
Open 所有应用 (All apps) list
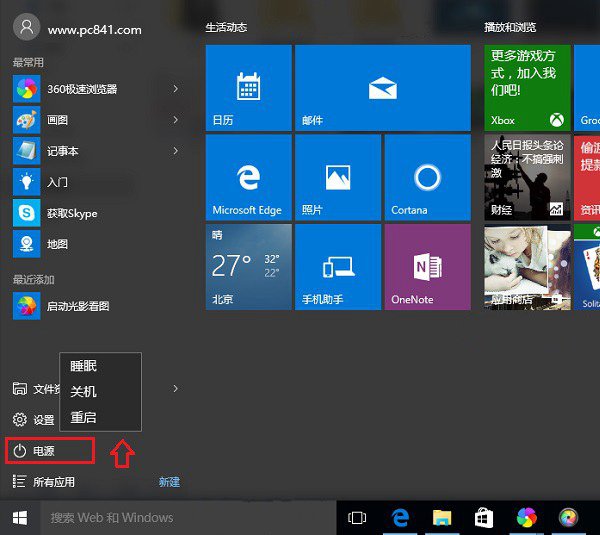coord(54,482)
